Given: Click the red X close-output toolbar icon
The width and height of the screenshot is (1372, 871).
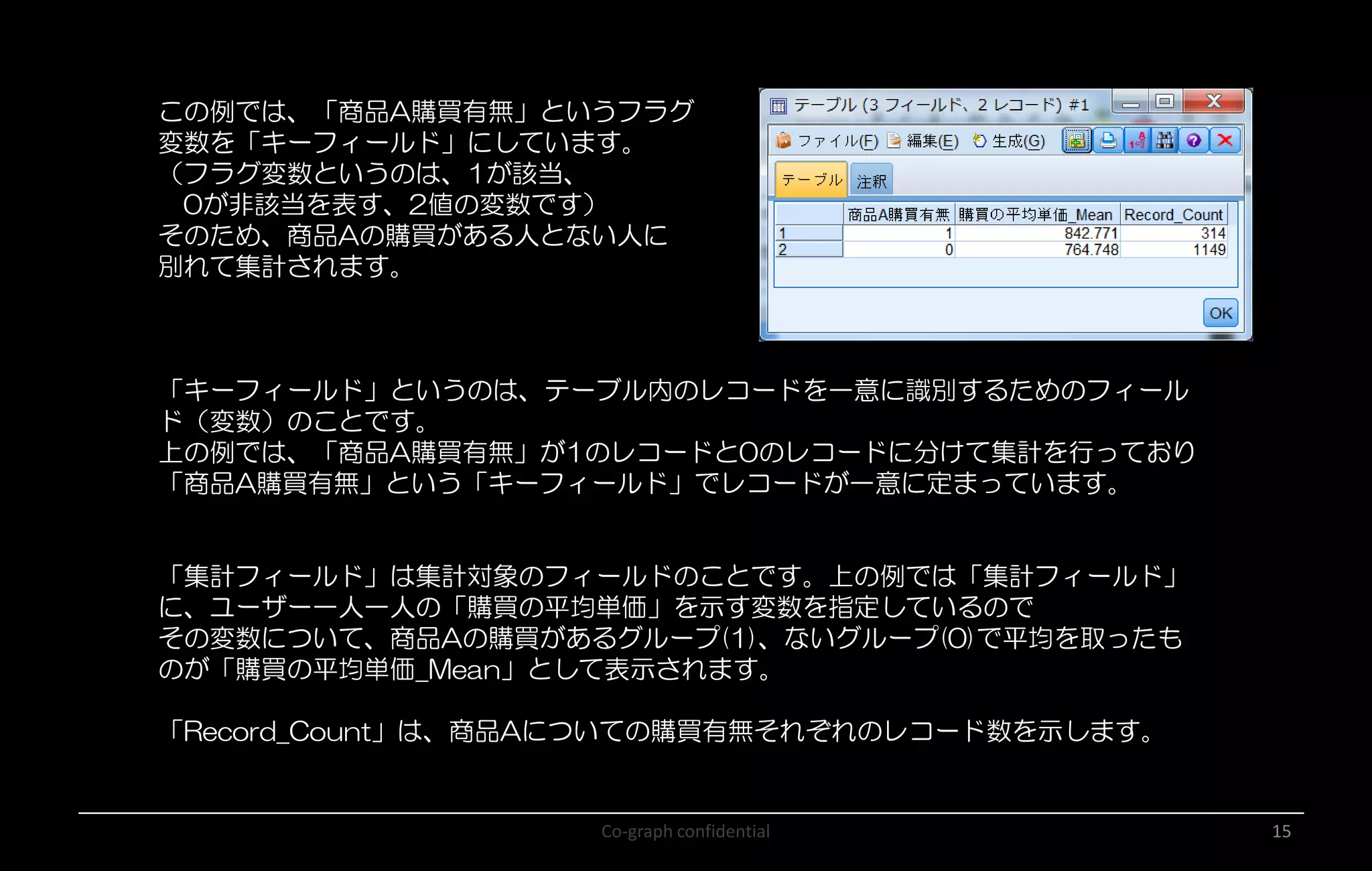Looking at the screenshot, I should click(x=1225, y=141).
